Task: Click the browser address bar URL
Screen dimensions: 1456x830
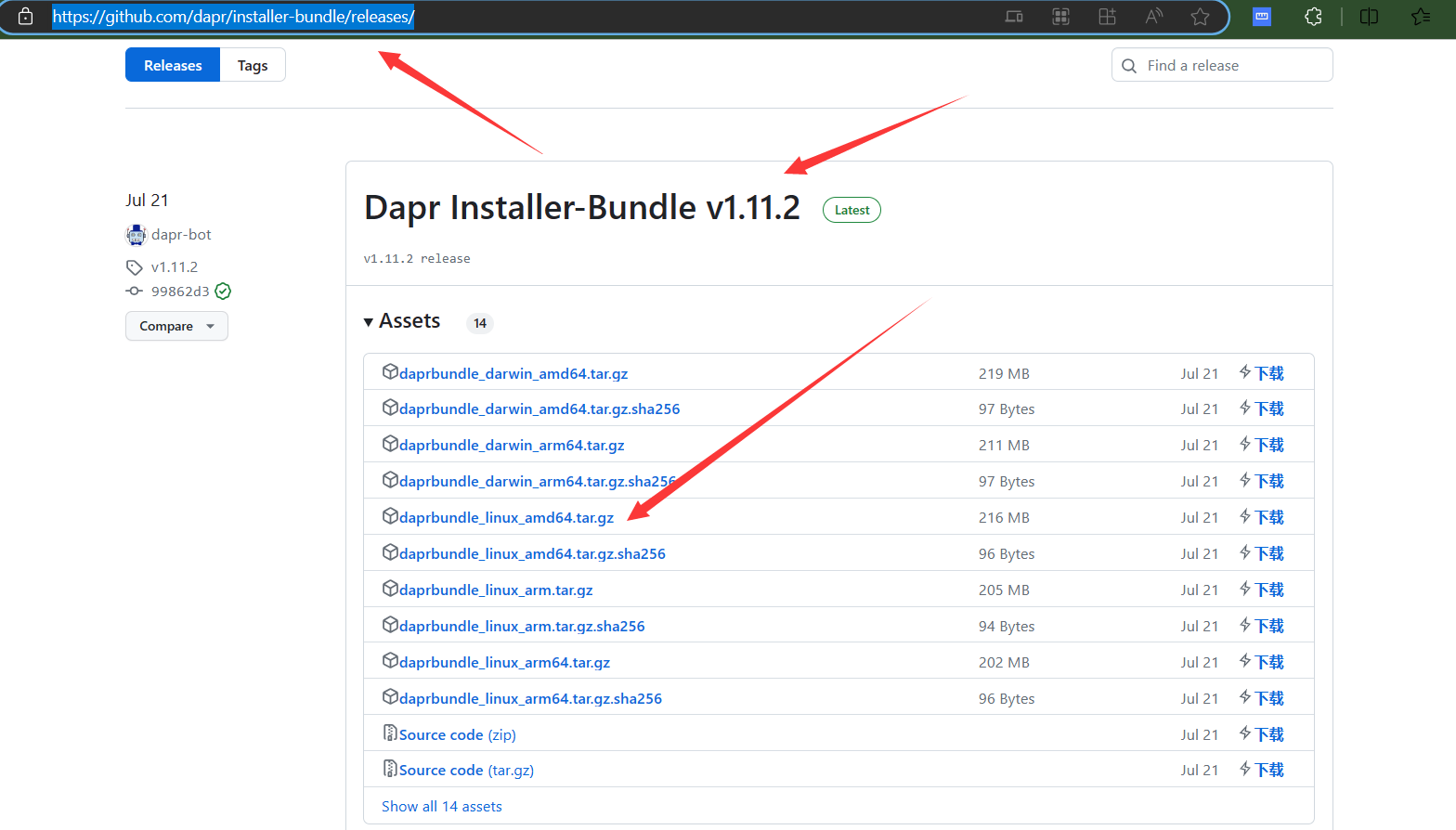Action: point(233,17)
